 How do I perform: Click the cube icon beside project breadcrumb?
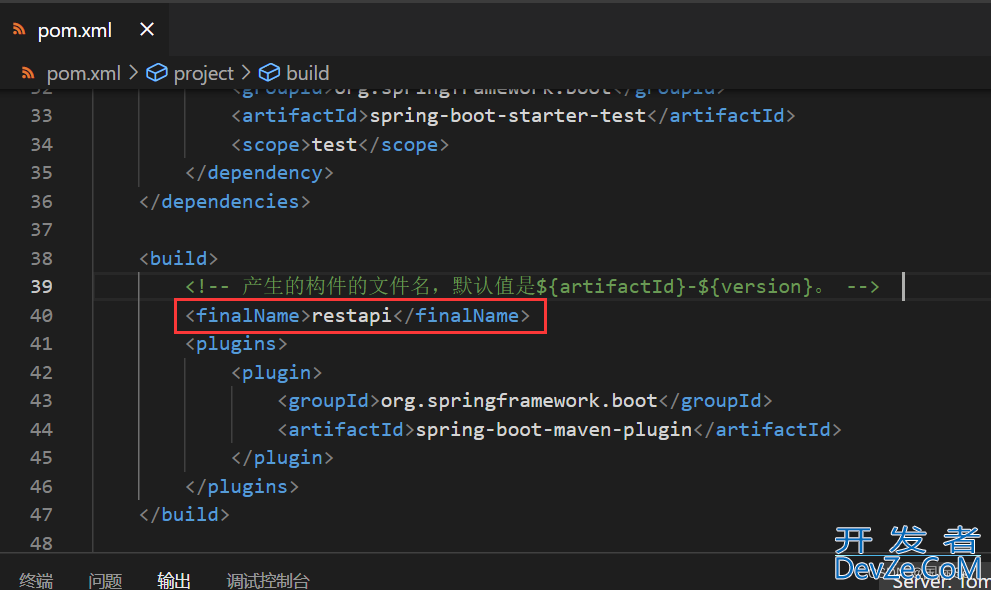(157, 73)
